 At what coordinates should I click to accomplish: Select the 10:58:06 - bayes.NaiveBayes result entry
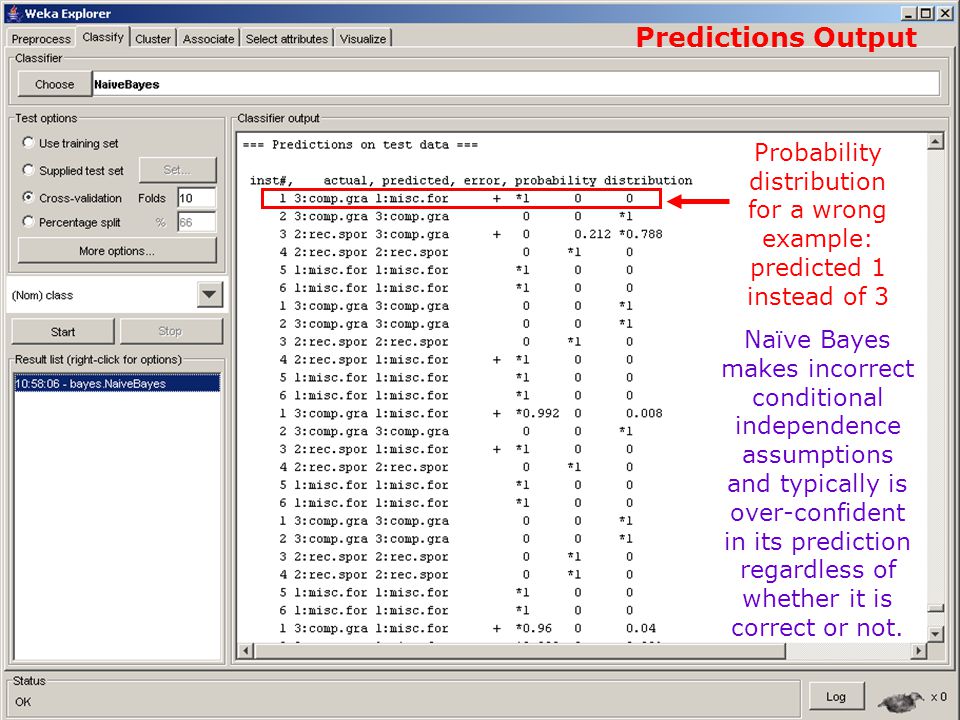(x=117, y=383)
